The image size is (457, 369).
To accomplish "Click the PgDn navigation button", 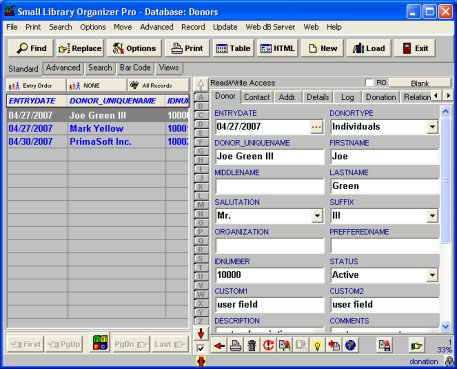I will pos(131,344).
